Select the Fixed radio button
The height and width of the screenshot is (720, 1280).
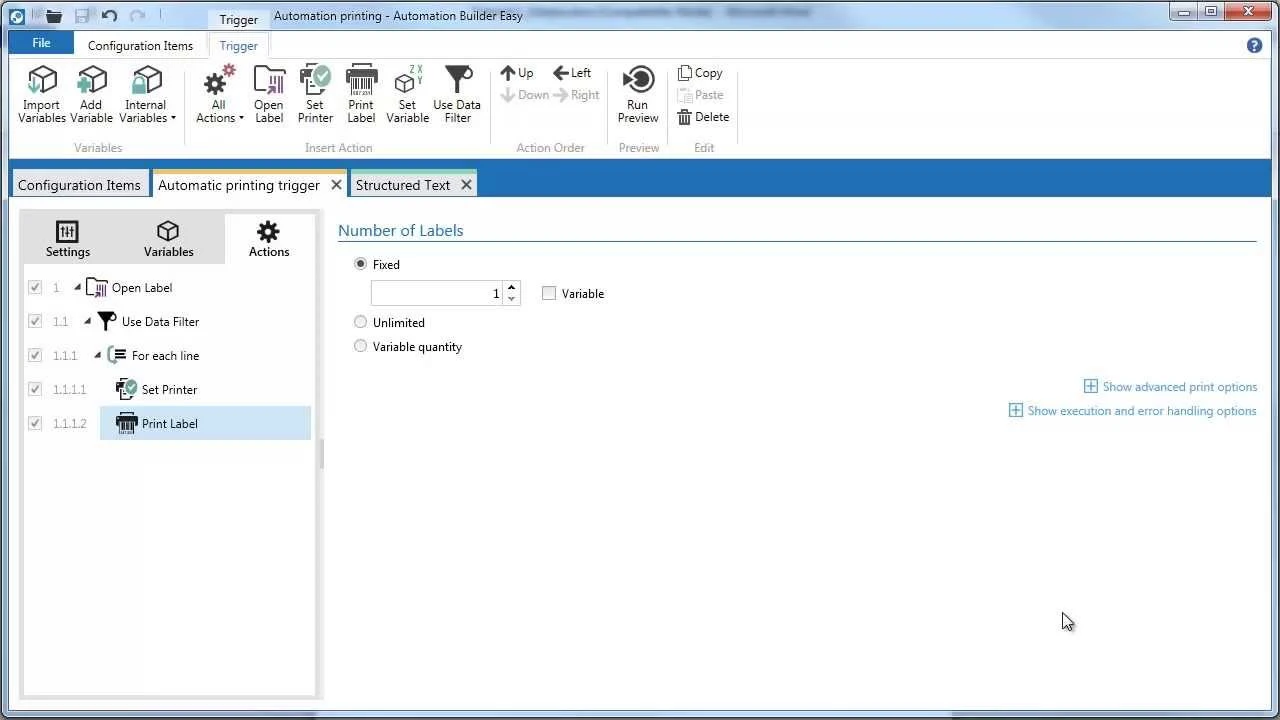(360, 264)
